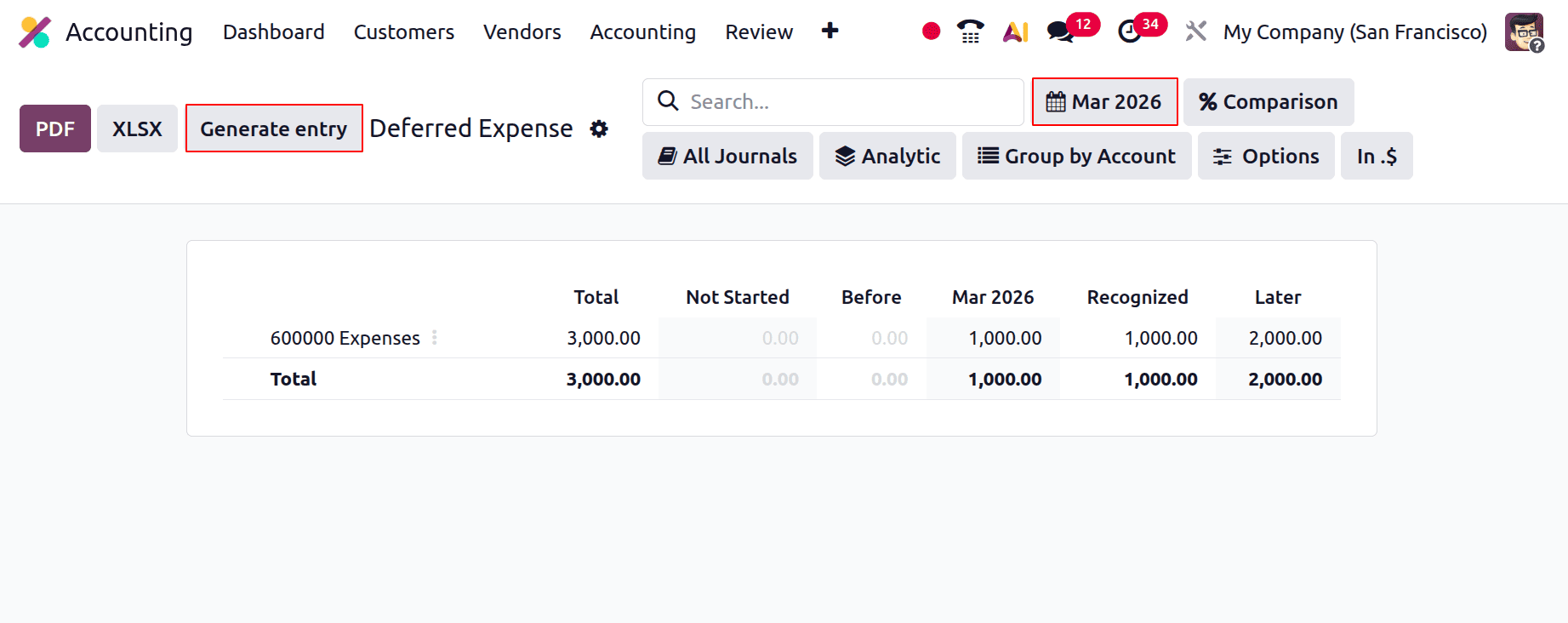Click the Mar 2026 1,000.00 cell for Expenses

[x=1005, y=338]
